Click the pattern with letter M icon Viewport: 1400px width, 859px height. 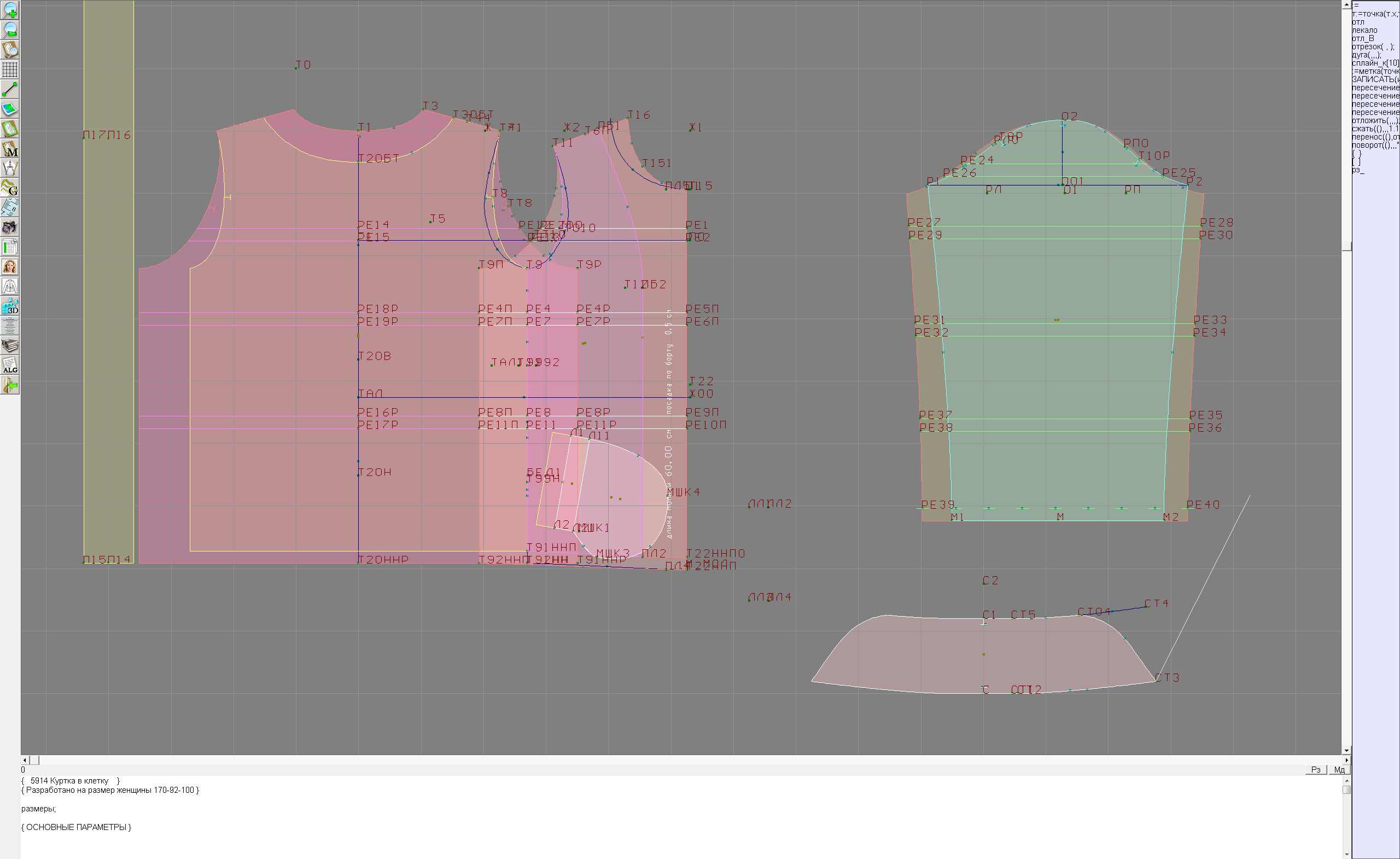pos(10,149)
